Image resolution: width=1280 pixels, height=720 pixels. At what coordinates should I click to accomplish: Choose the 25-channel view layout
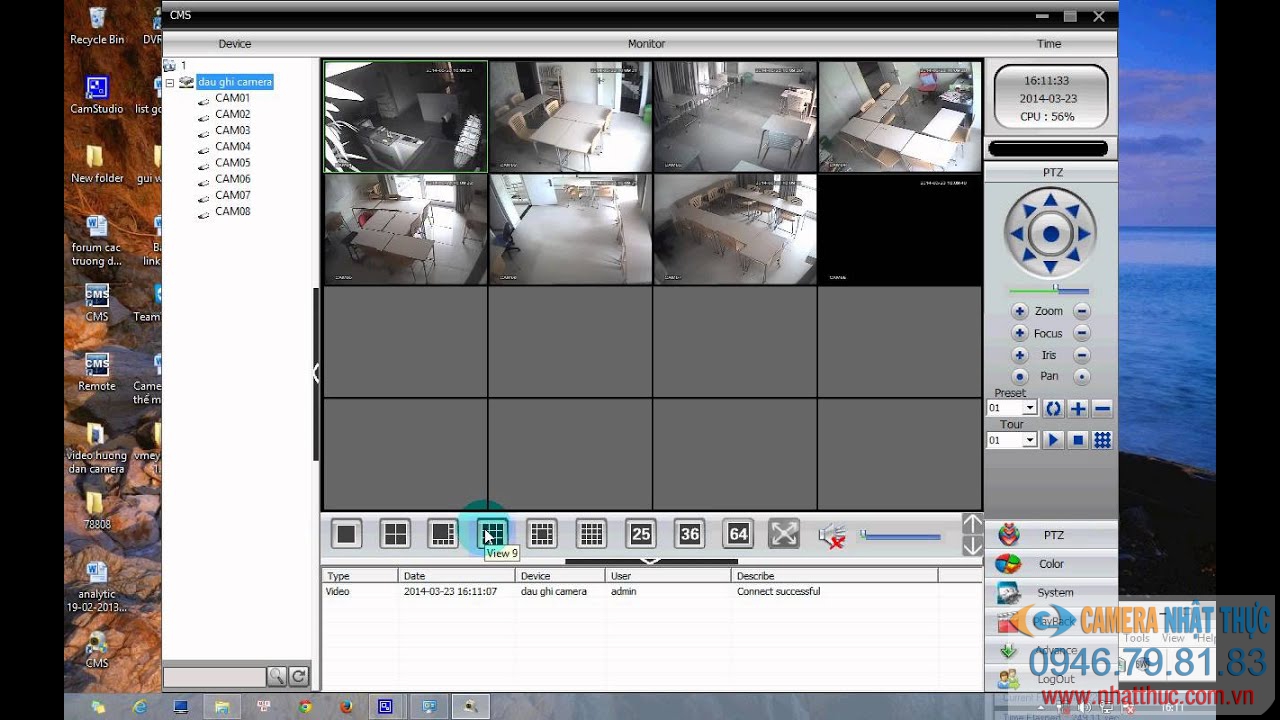(640, 533)
